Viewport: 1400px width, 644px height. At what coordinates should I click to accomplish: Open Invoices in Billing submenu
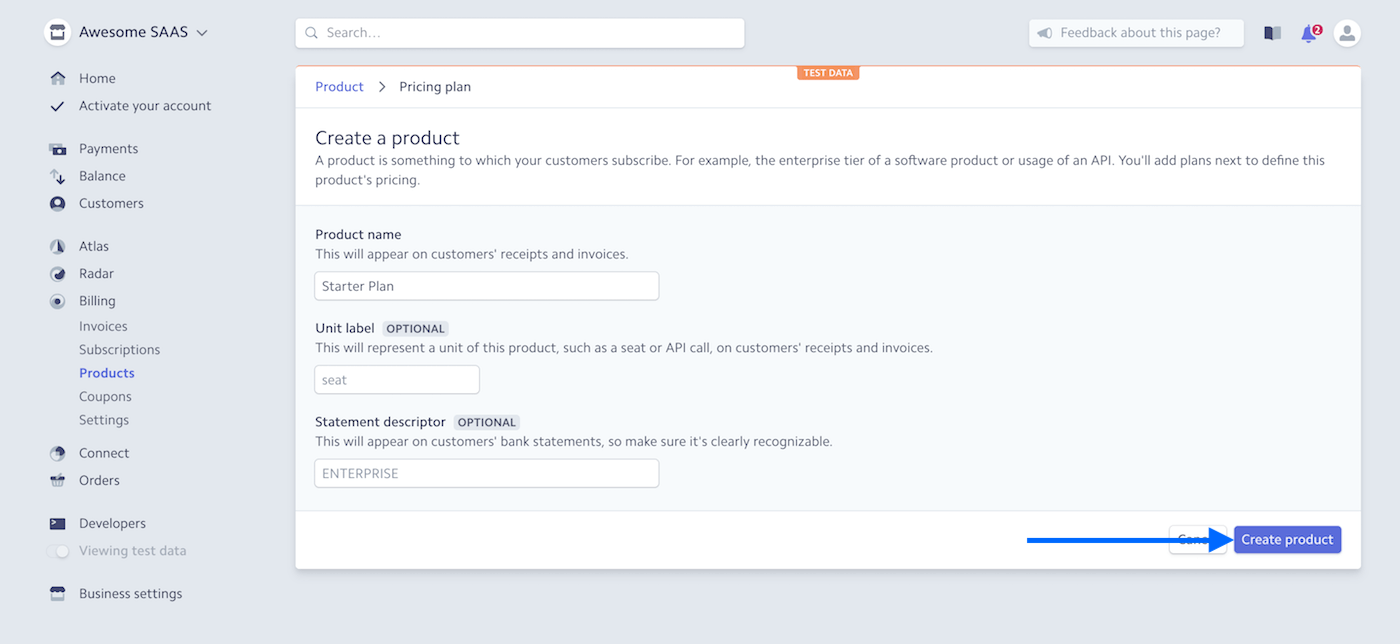coord(103,326)
